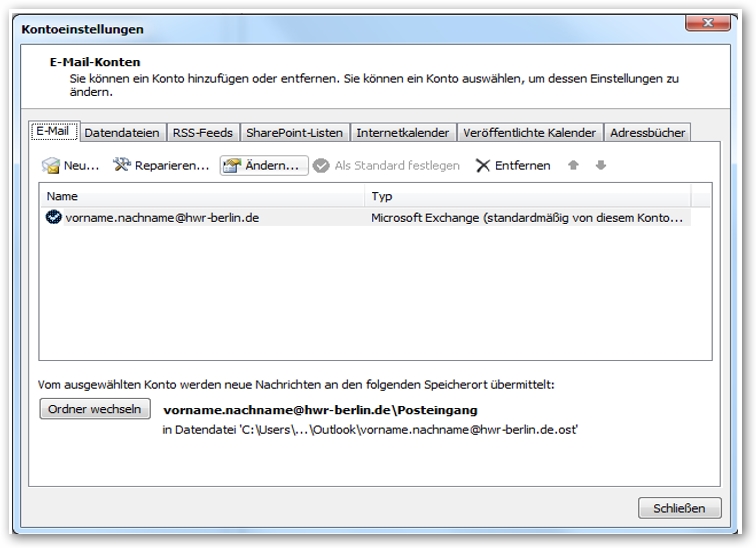Viewport: 756px width, 548px height.
Task: Click the default account checkmark icon
Action: (x=54, y=217)
